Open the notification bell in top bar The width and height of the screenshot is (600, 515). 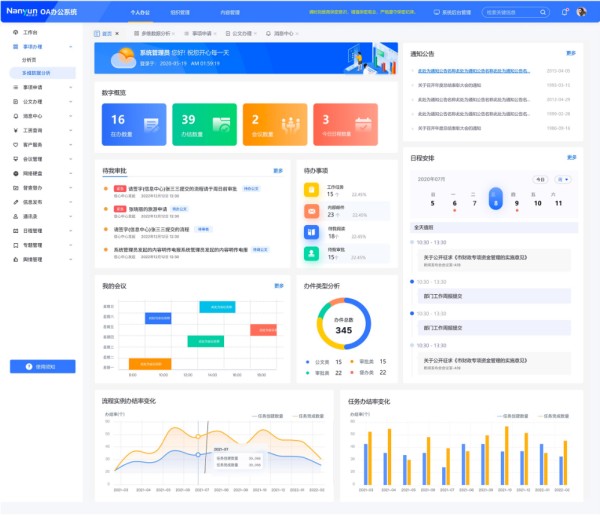[565, 12]
